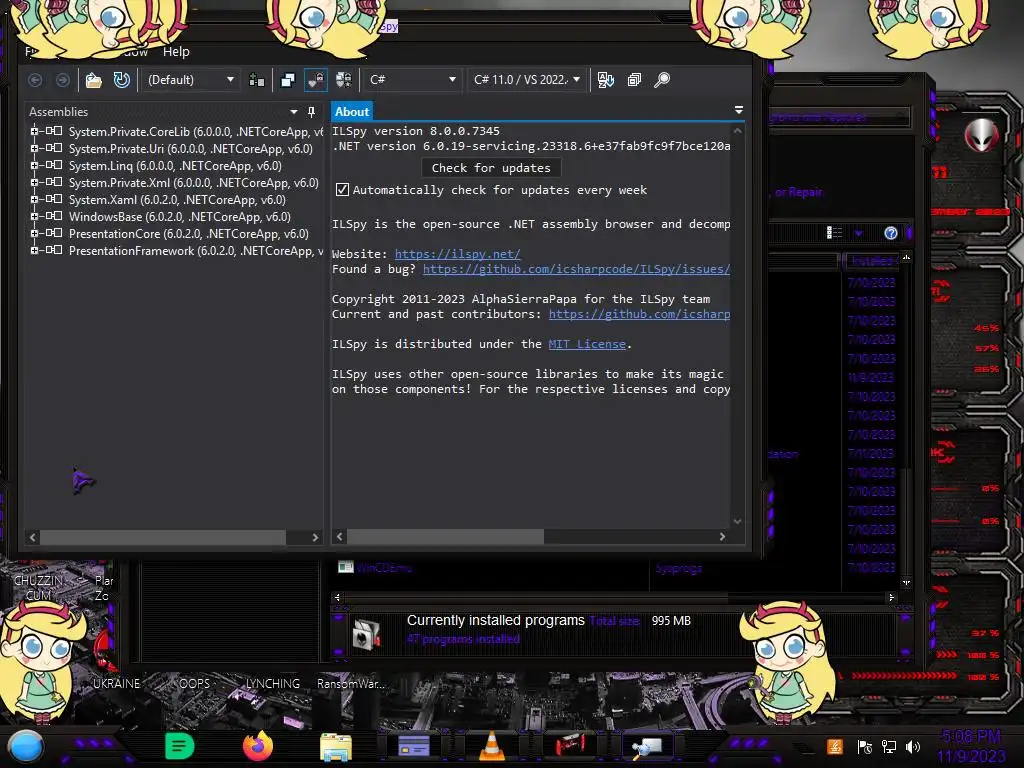This screenshot has height=768, width=1024.
Task: Open the (Default) assembly list dropdown
Action: pos(190,80)
